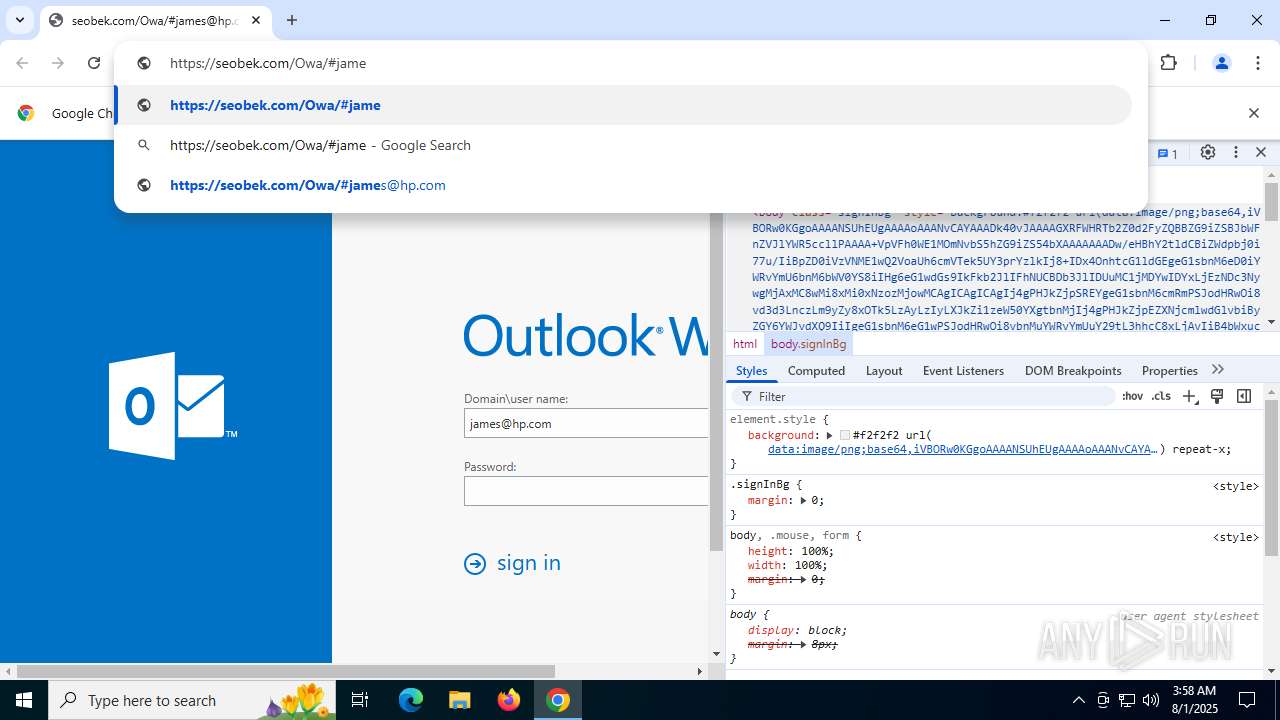The image size is (1280, 720).
Task: Close the seobek.com tab
Action: pos(256,20)
